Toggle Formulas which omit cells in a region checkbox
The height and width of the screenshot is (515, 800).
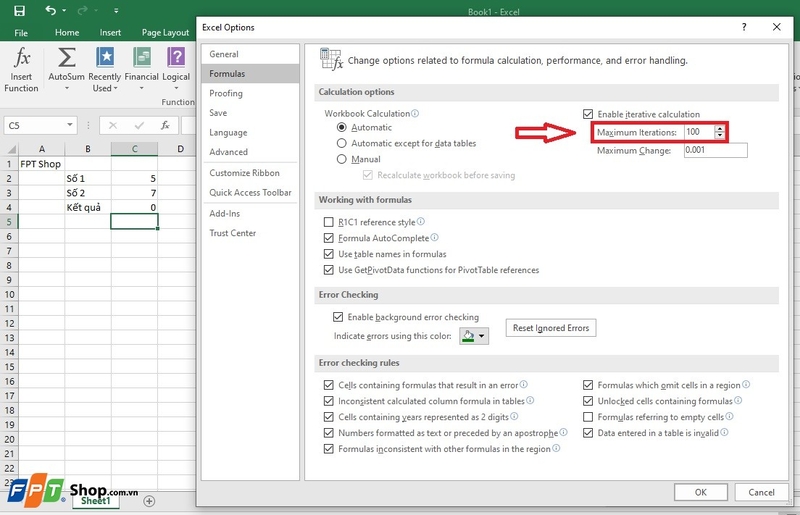588,385
